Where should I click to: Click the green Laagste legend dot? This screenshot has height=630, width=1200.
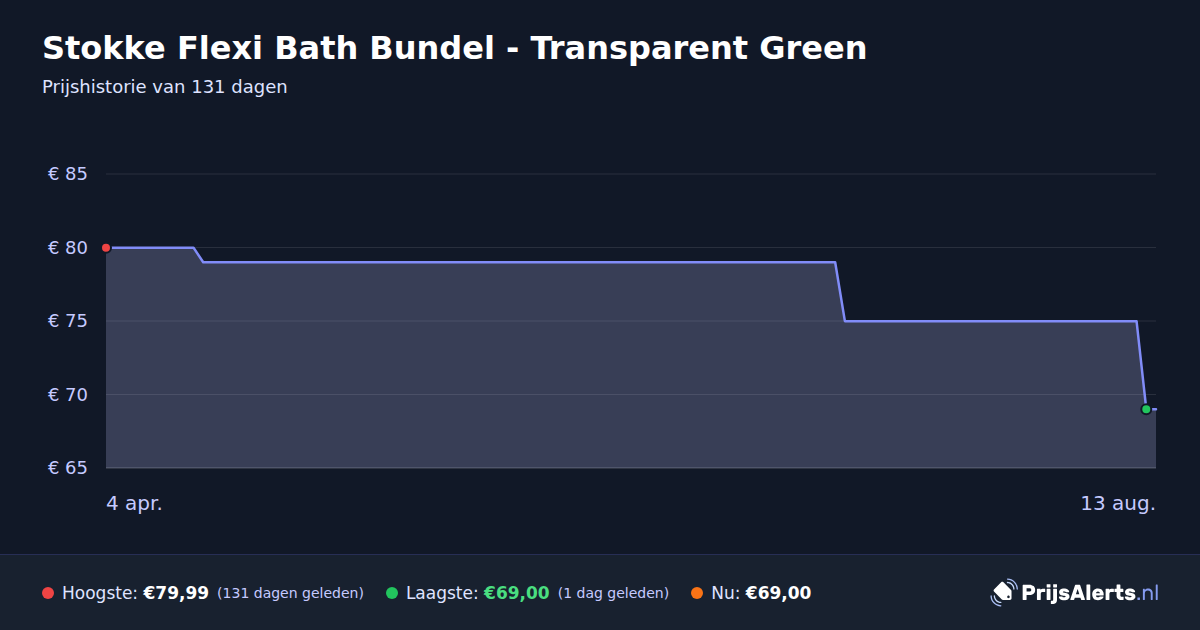(392, 593)
